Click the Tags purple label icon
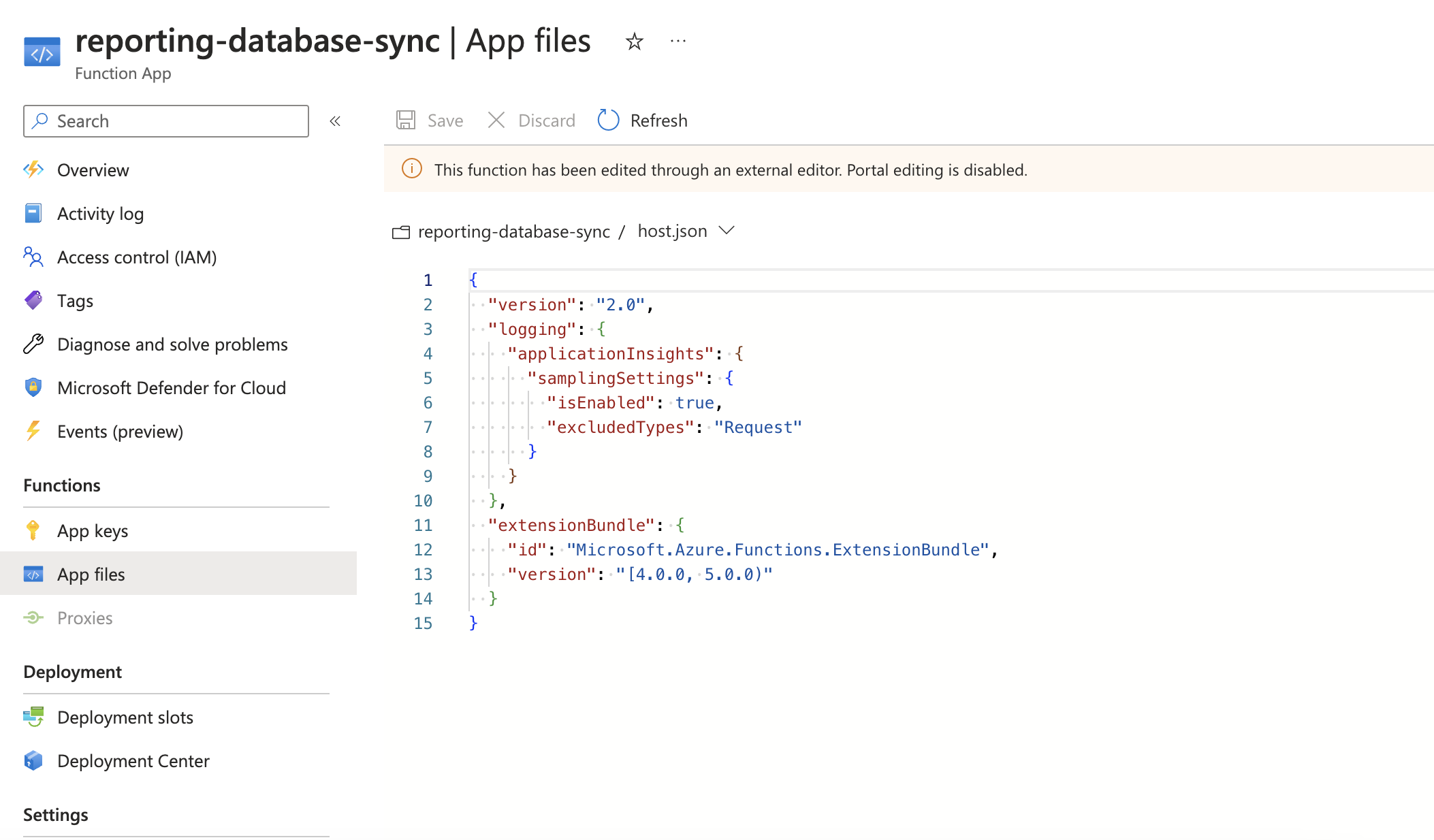Screen dimensions: 1434x840 [33, 300]
